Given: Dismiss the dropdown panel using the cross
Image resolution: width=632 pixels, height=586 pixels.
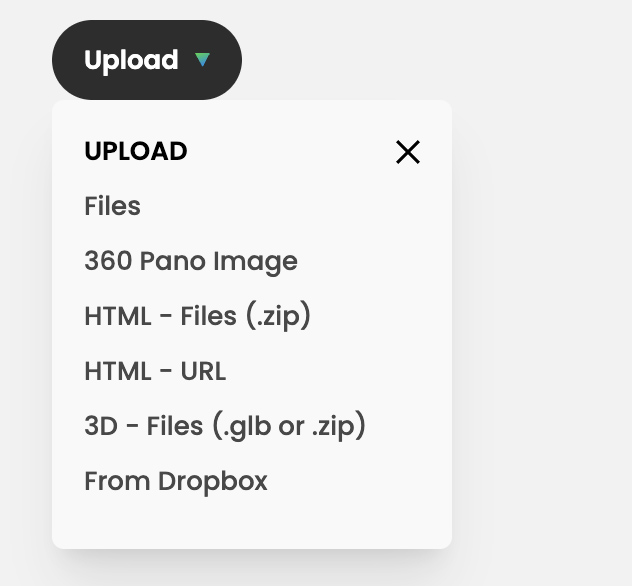Looking at the screenshot, I should 407,152.
